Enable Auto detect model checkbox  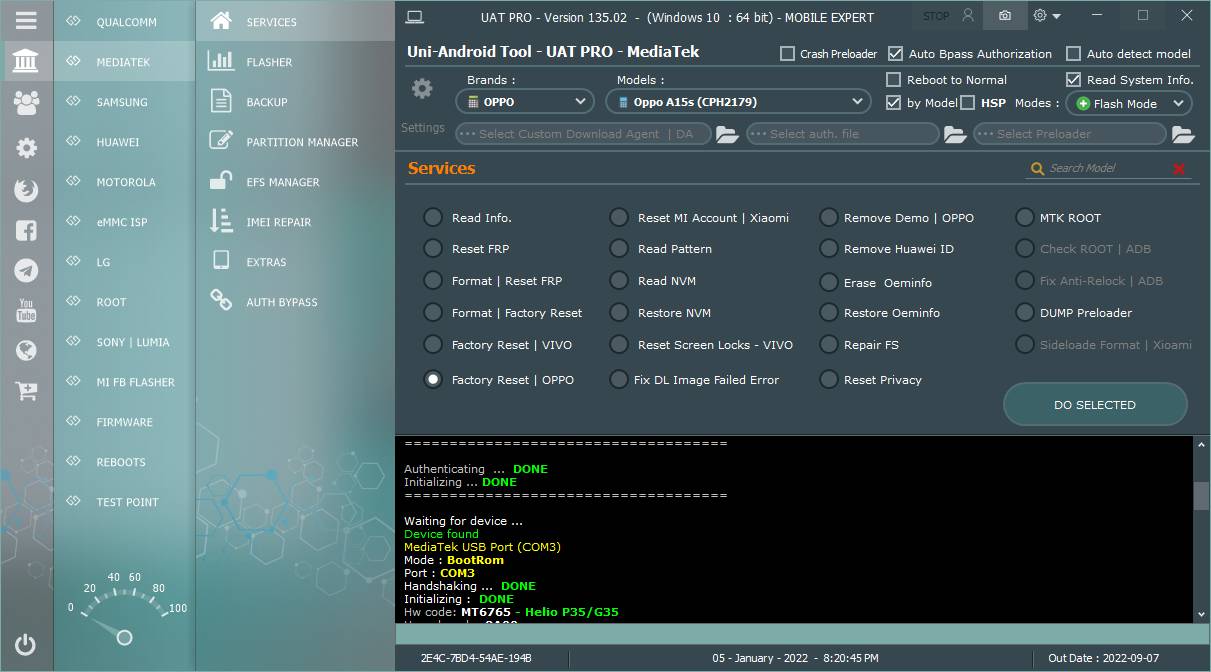1073,54
